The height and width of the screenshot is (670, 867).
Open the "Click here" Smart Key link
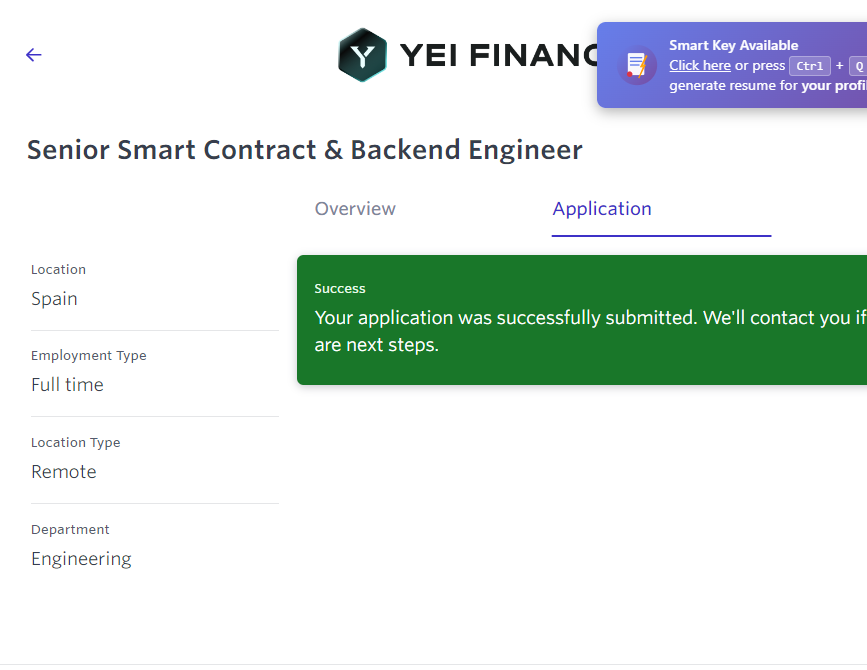coord(699,65)
